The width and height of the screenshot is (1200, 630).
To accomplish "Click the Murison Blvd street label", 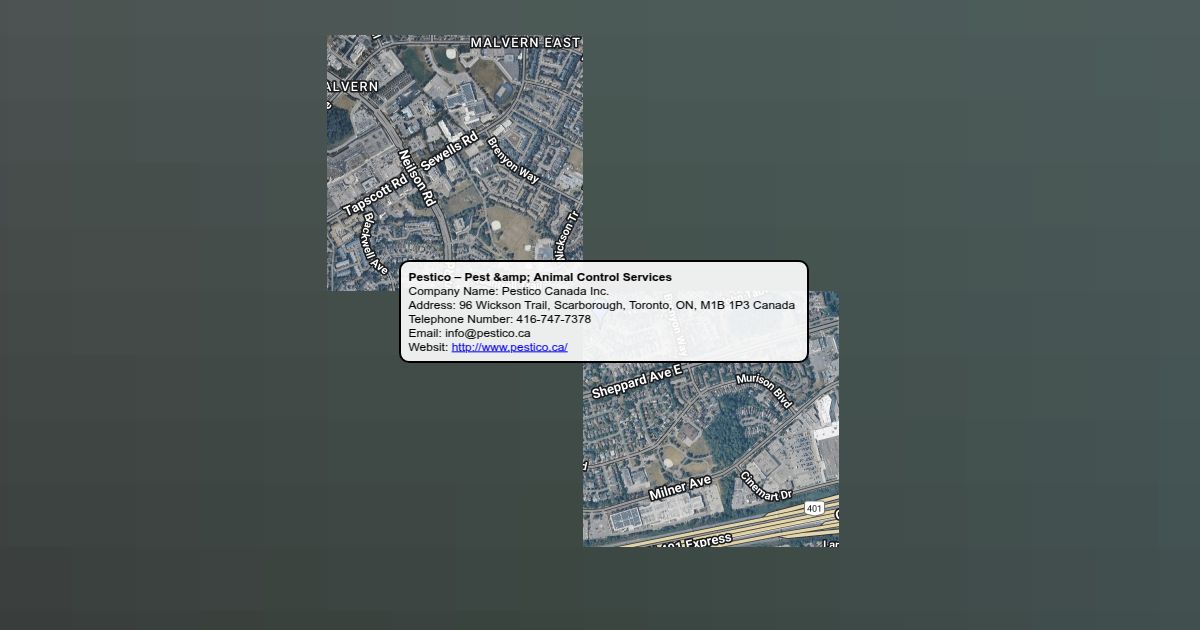I will point(764,390).
